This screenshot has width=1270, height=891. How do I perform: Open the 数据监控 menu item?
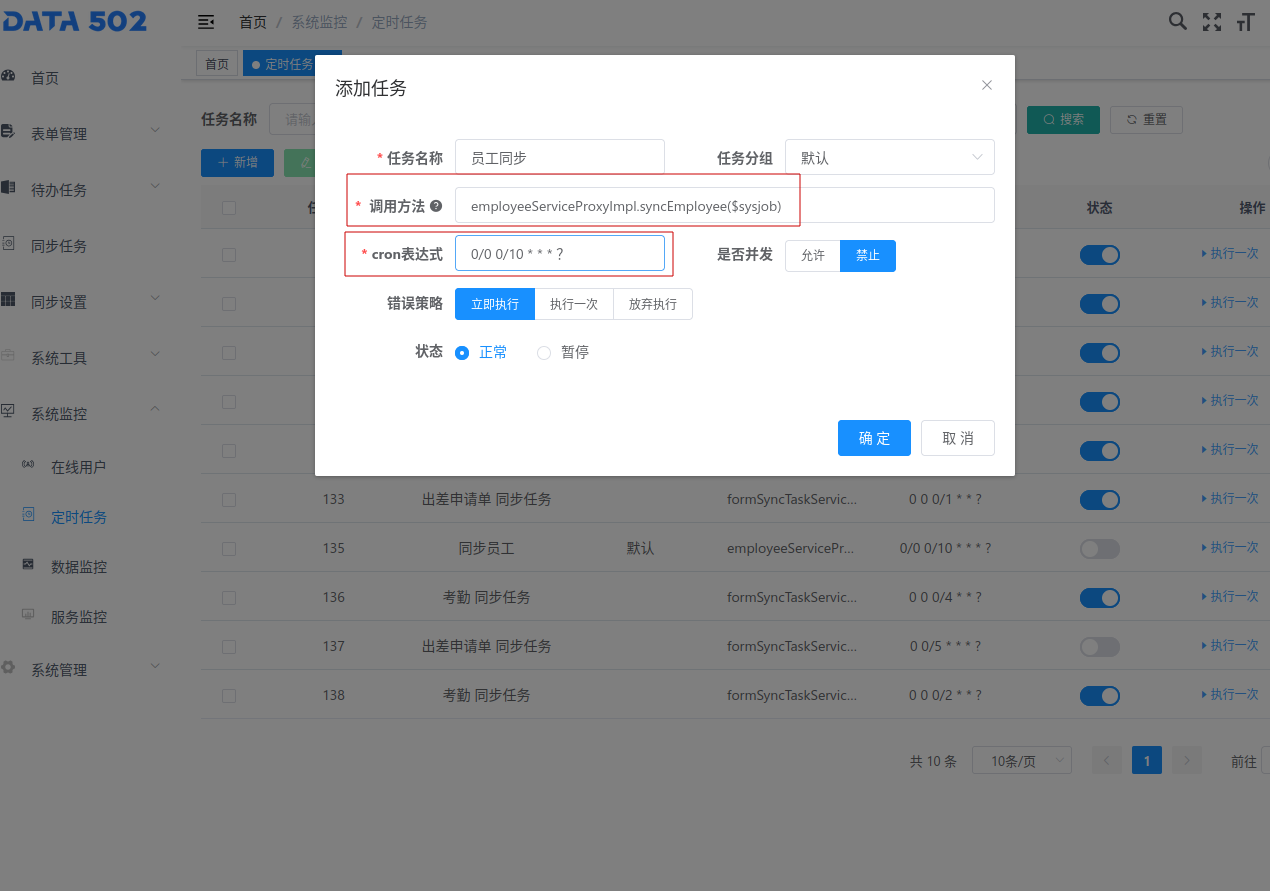point(79,567)
